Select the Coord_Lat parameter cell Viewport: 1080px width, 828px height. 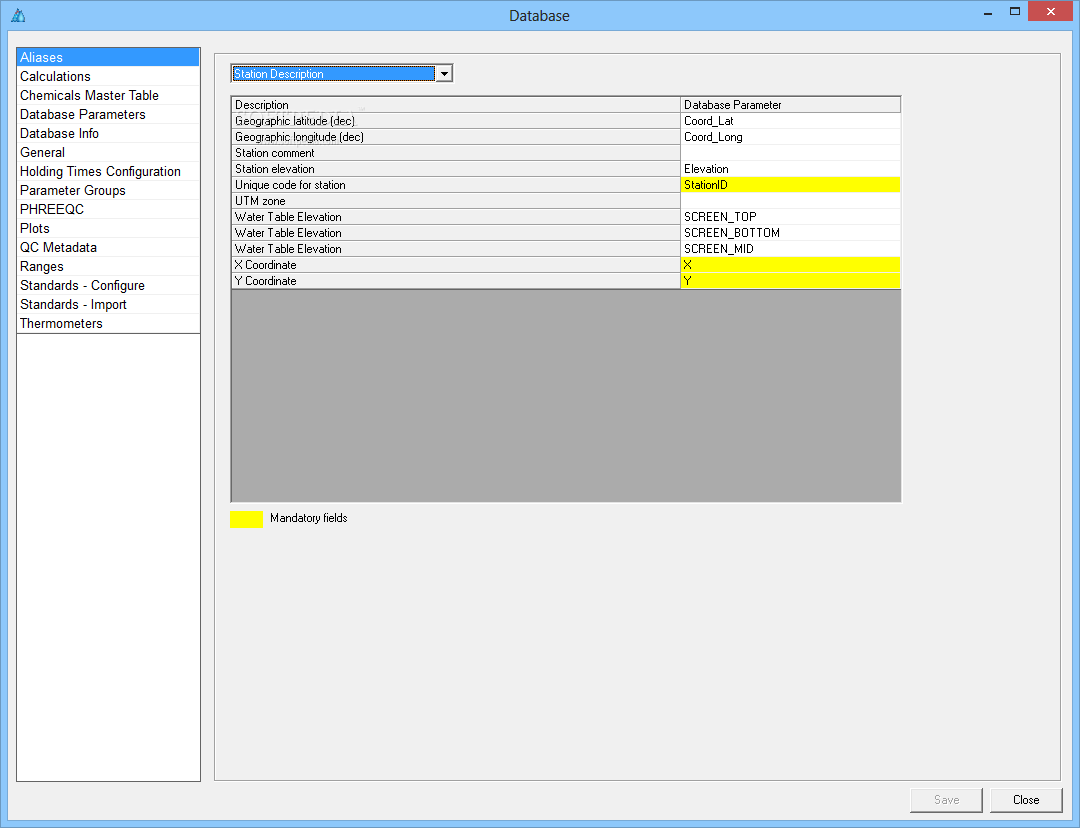790,121
